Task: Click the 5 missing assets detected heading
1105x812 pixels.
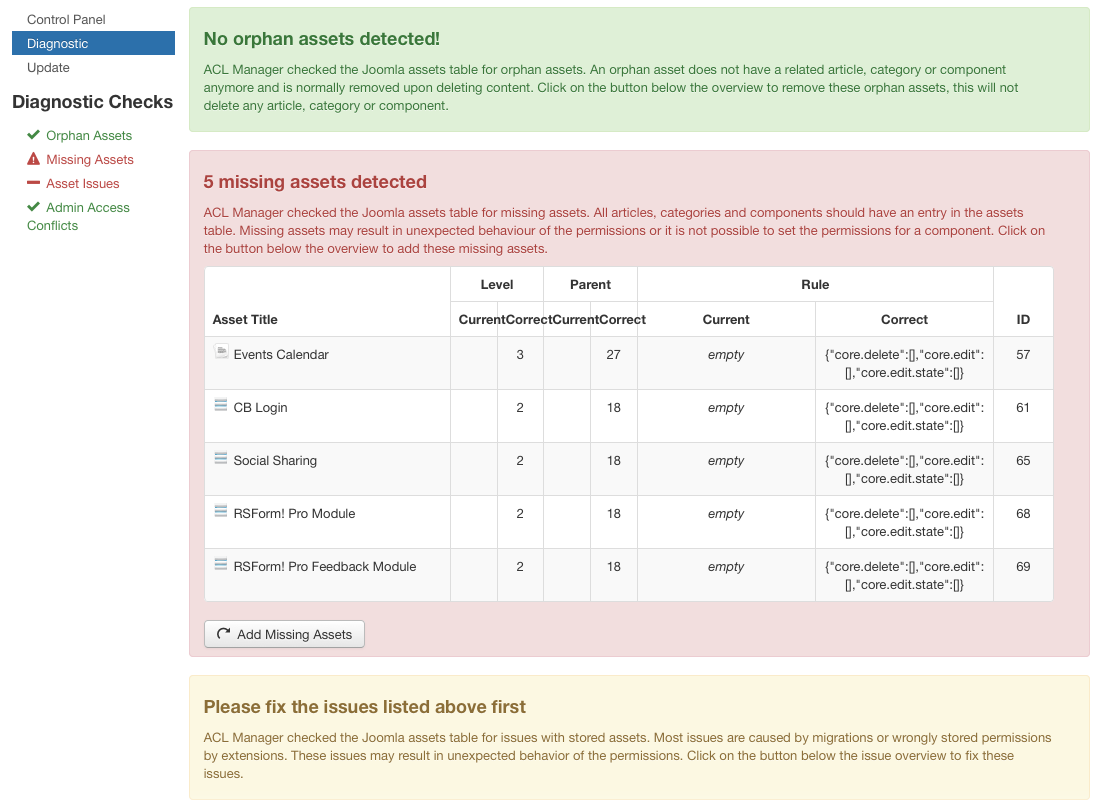Action: [315, 182]
